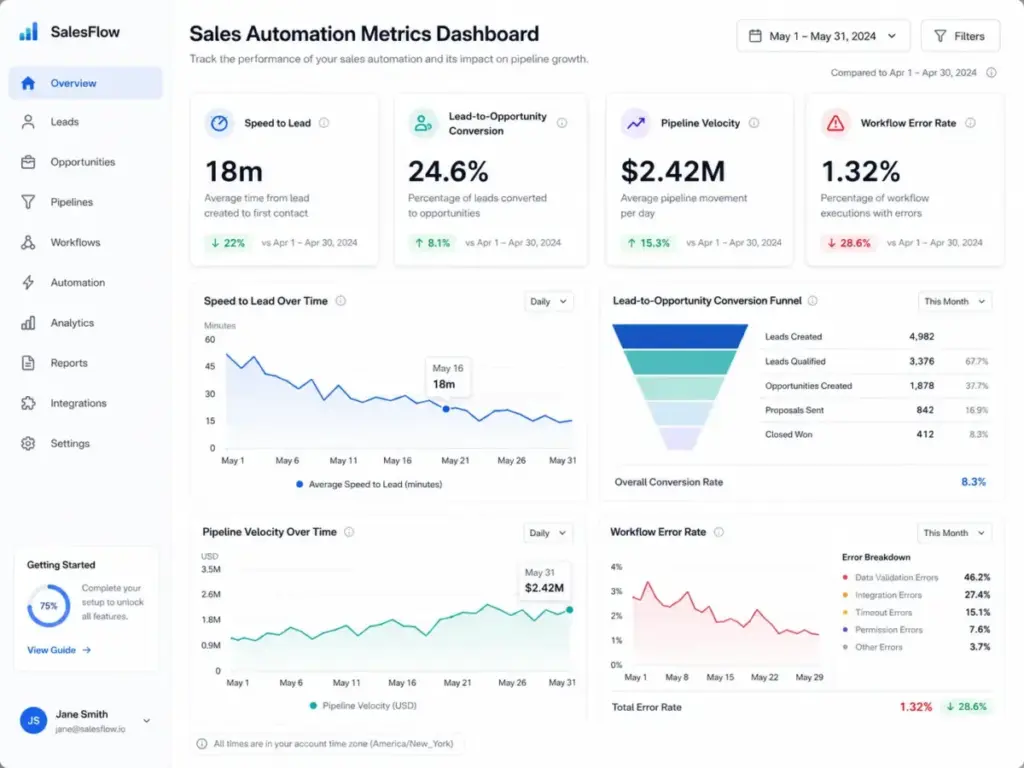This screenshot has height=768, width=1024.
Task: Go to Leads in sidebar
Action: pos(86,122)
